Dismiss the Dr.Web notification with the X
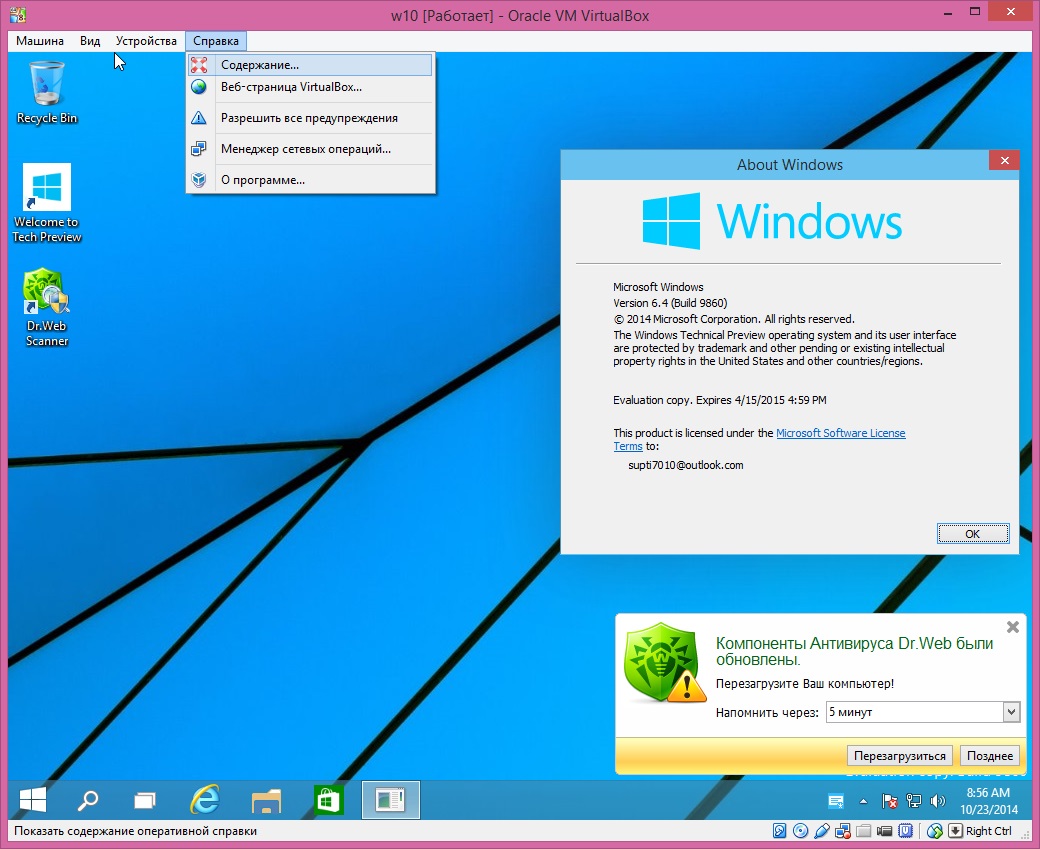 (1012, 627)
